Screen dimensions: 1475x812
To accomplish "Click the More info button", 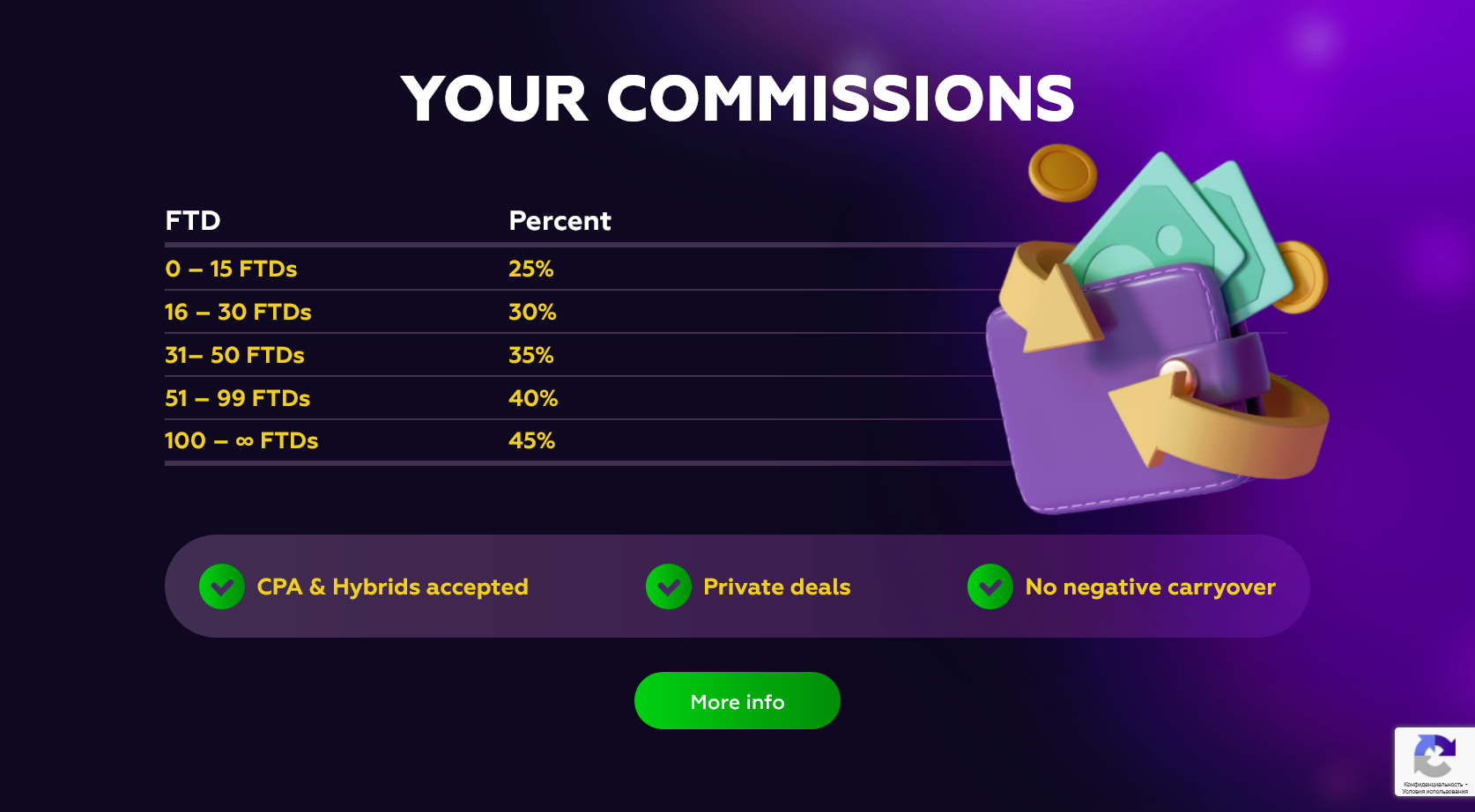I will pos(737,701).
